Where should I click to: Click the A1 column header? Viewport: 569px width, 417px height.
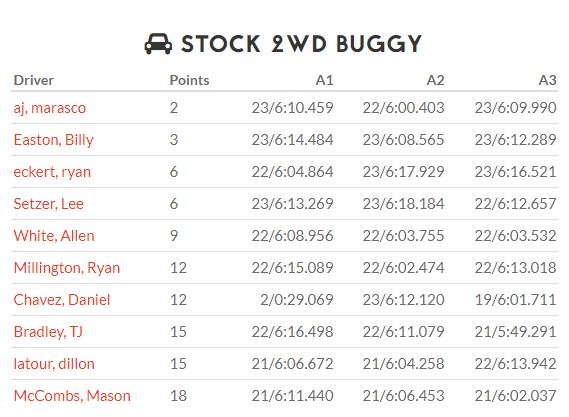(324, 80)
